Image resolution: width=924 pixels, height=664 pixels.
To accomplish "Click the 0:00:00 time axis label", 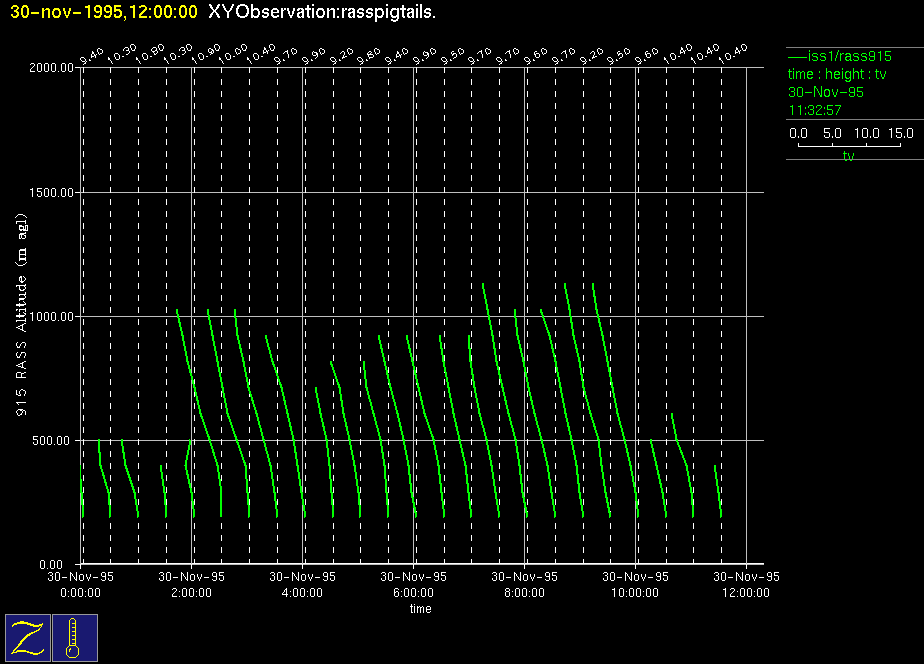I will coord(81,592).
